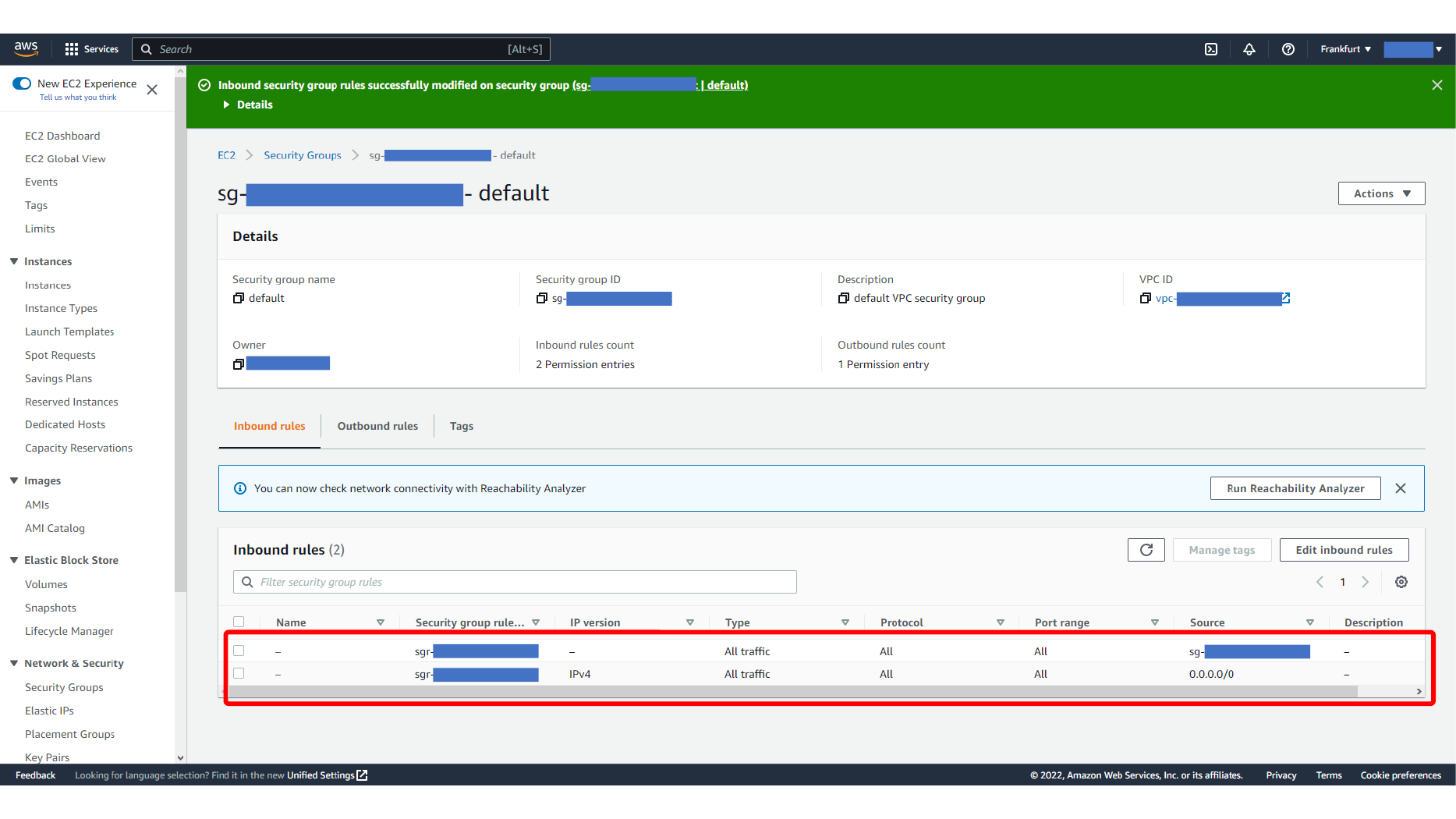Sort by Protocol column arrow
This screenshot has height=819, width=1456.
(x=1001, y=622)
